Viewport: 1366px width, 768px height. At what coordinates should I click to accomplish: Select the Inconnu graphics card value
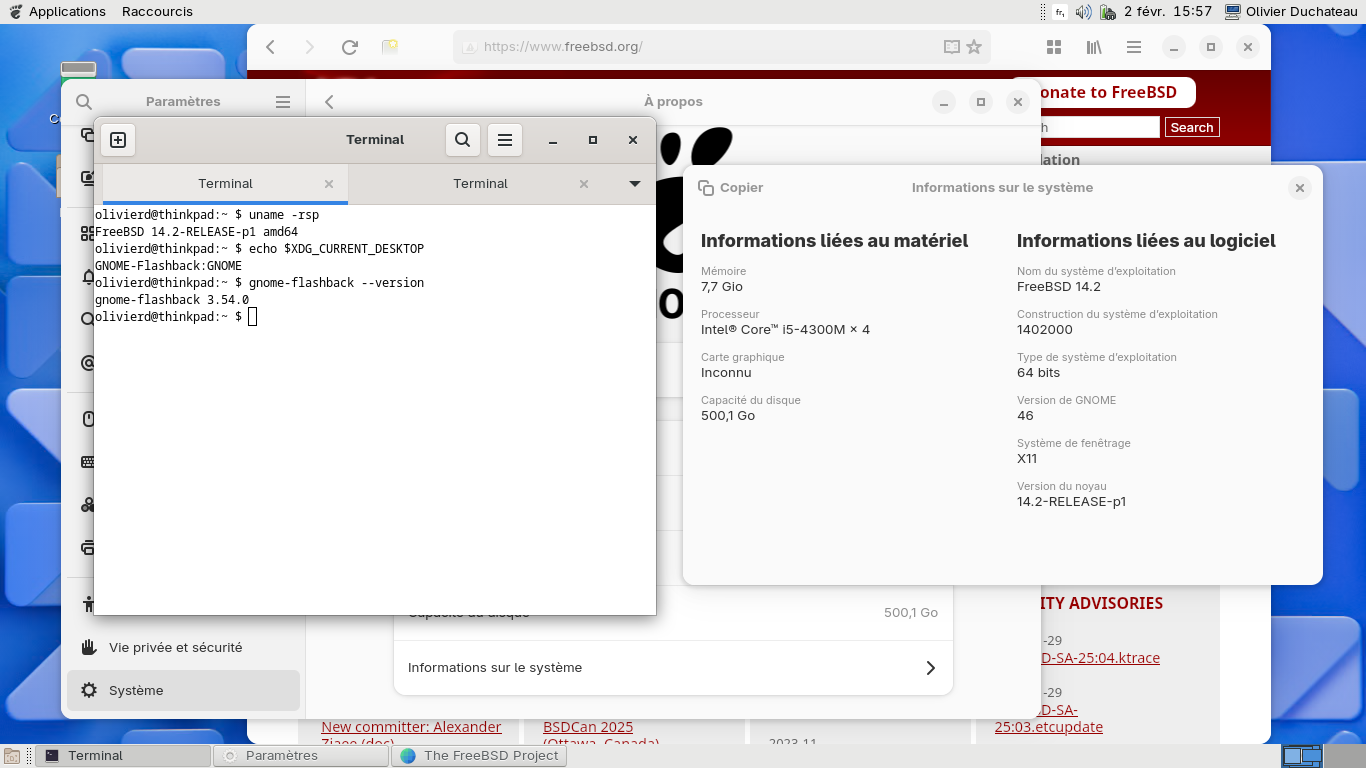[726, 373]
